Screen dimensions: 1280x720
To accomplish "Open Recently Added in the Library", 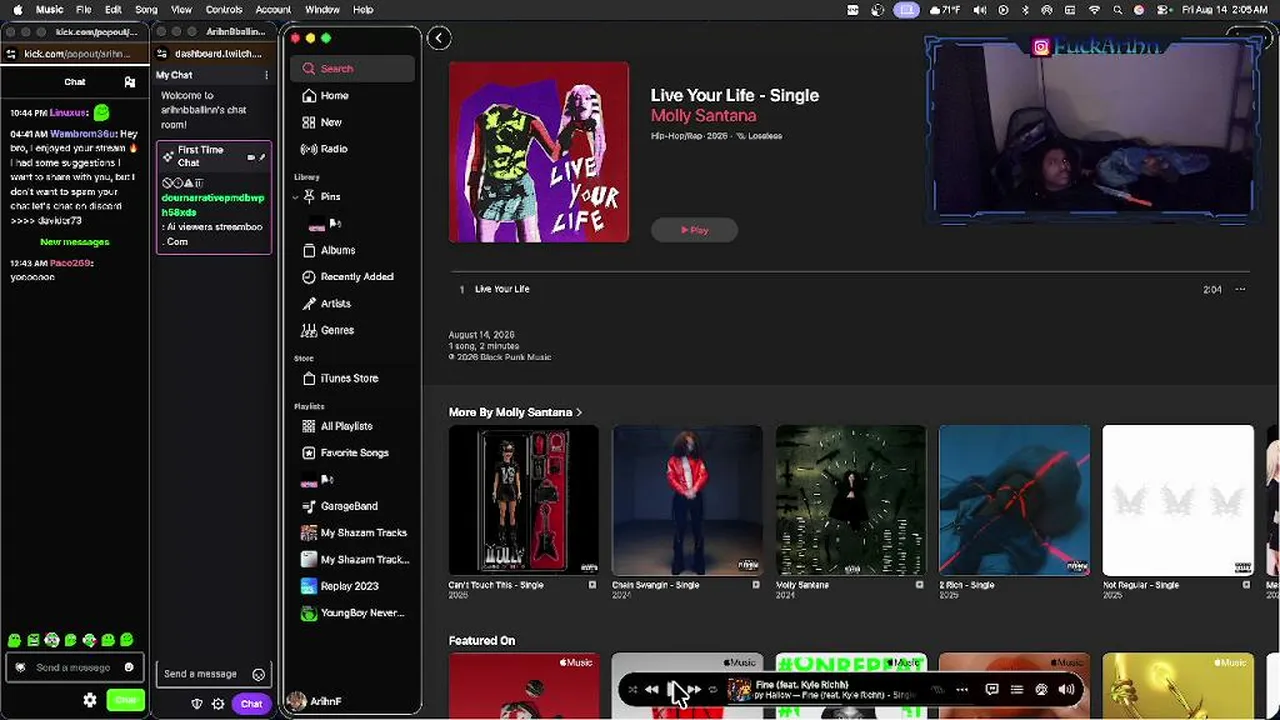I will pos(357,277).
